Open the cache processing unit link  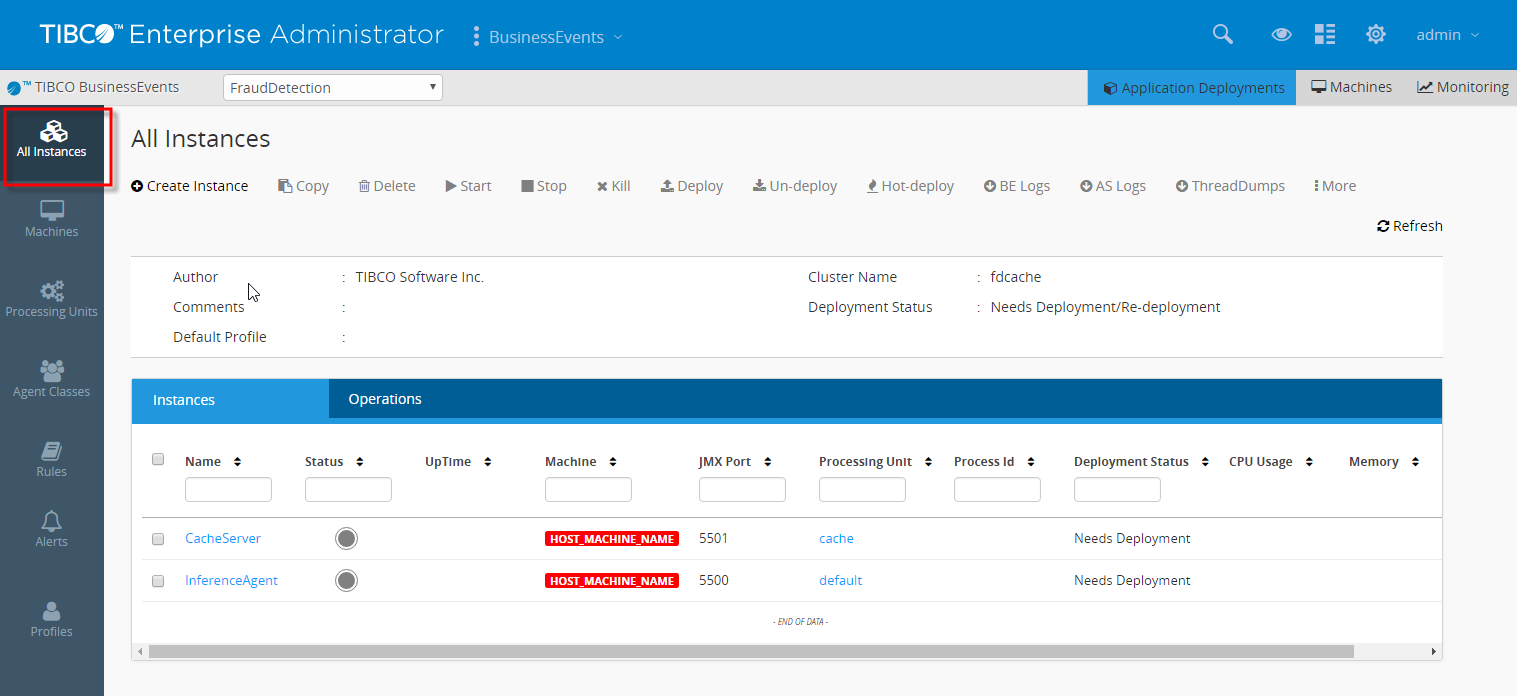tap(836, 538)
